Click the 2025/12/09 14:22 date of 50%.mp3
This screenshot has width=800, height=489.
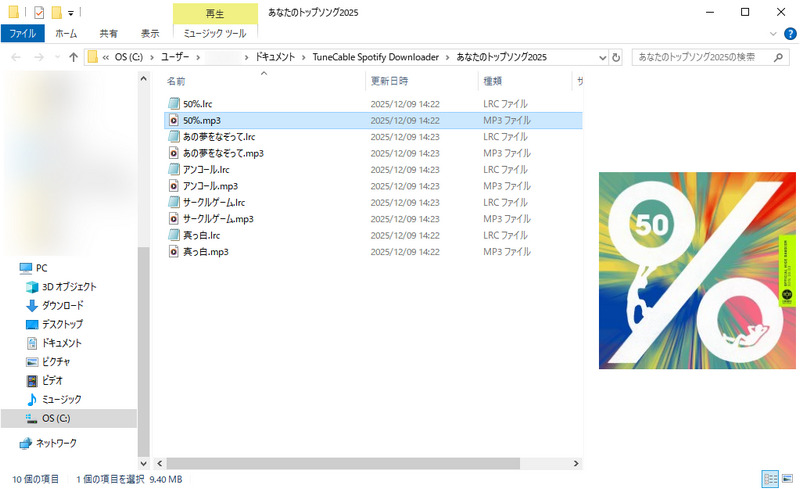pyautogui.click(x=405, y=120)
